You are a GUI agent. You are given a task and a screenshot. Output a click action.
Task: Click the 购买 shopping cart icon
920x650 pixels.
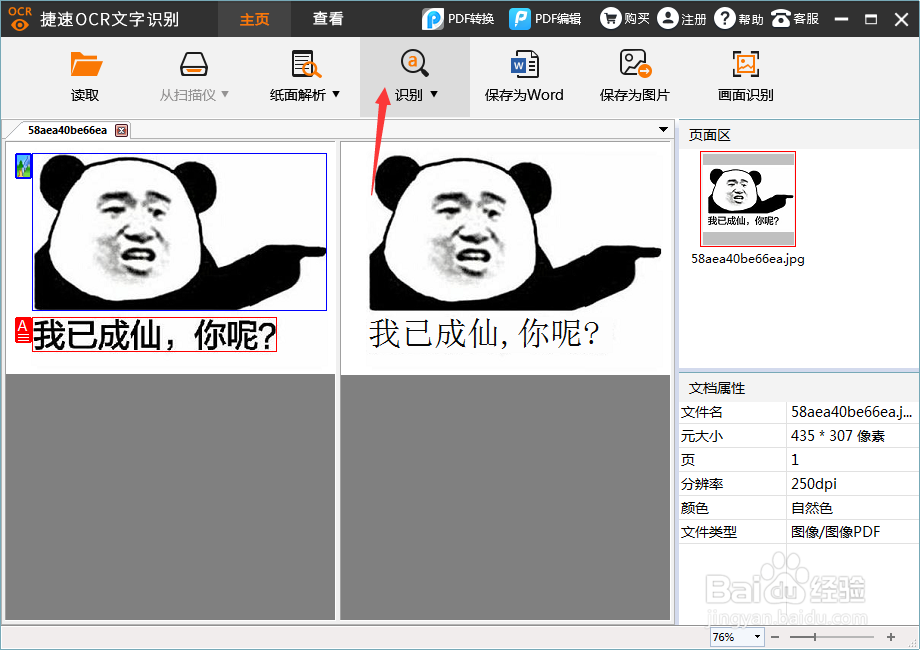pos(610,18)
